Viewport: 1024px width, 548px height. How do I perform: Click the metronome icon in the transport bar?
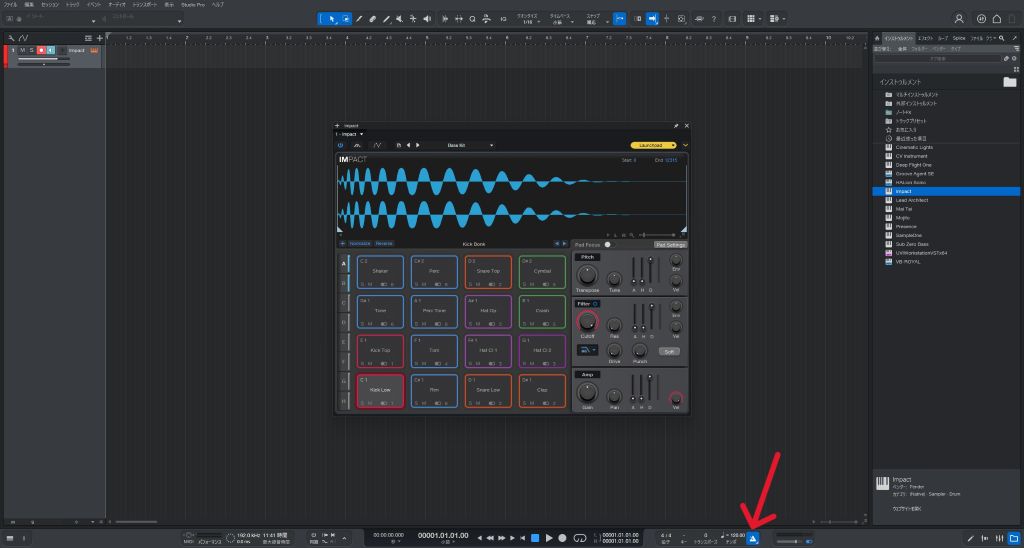click(x=753, y=538)
